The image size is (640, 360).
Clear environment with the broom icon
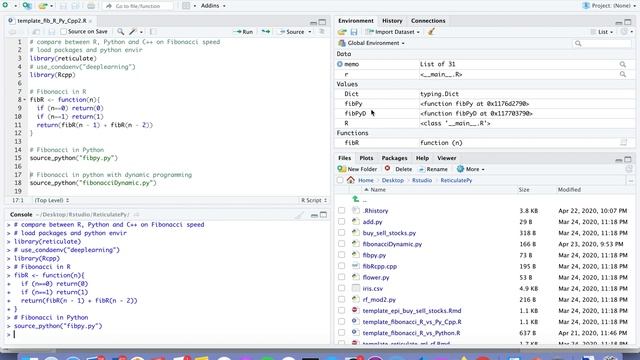tap(431, 31)
